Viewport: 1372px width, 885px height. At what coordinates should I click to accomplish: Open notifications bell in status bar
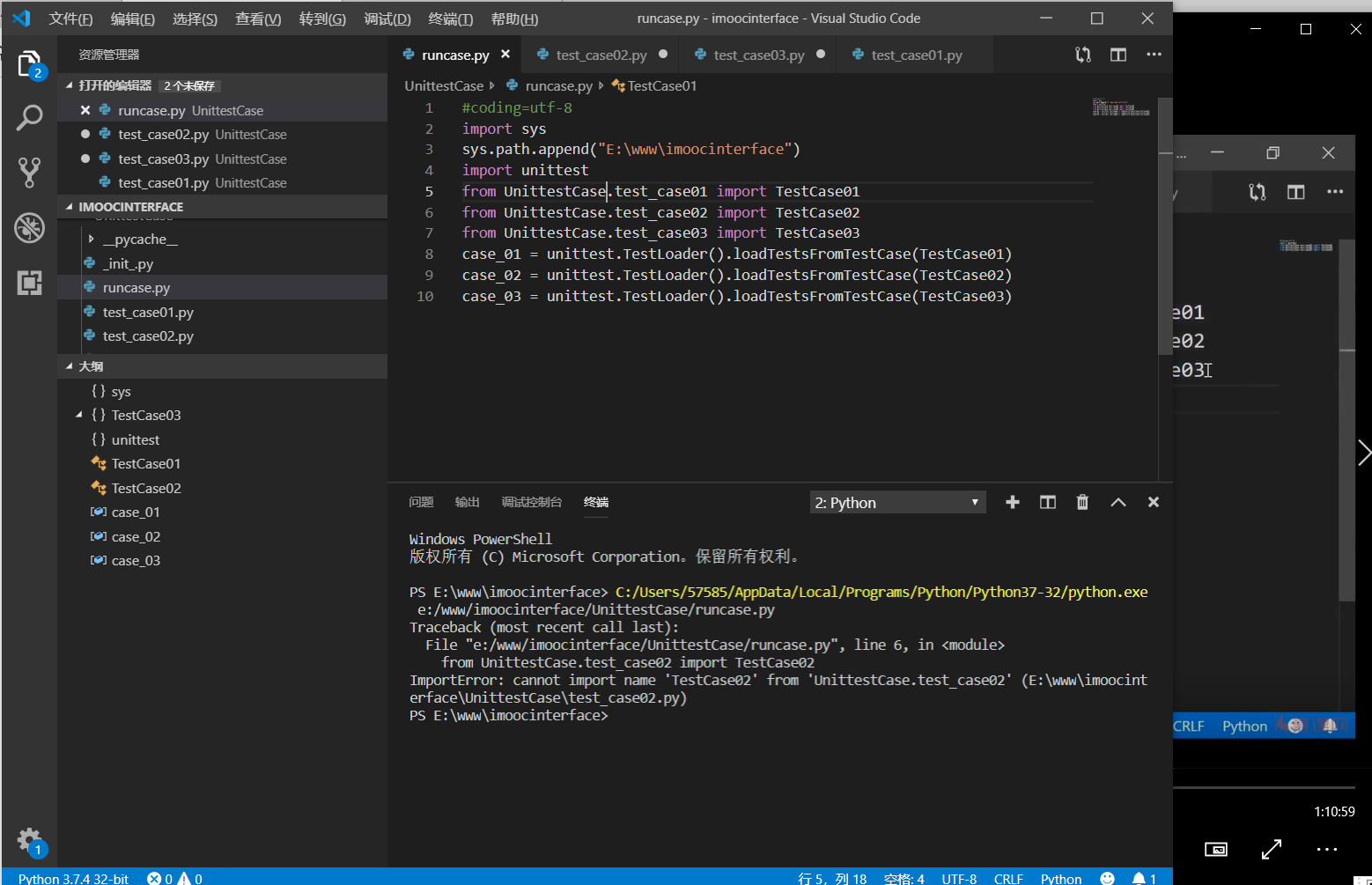(1144, 878)
